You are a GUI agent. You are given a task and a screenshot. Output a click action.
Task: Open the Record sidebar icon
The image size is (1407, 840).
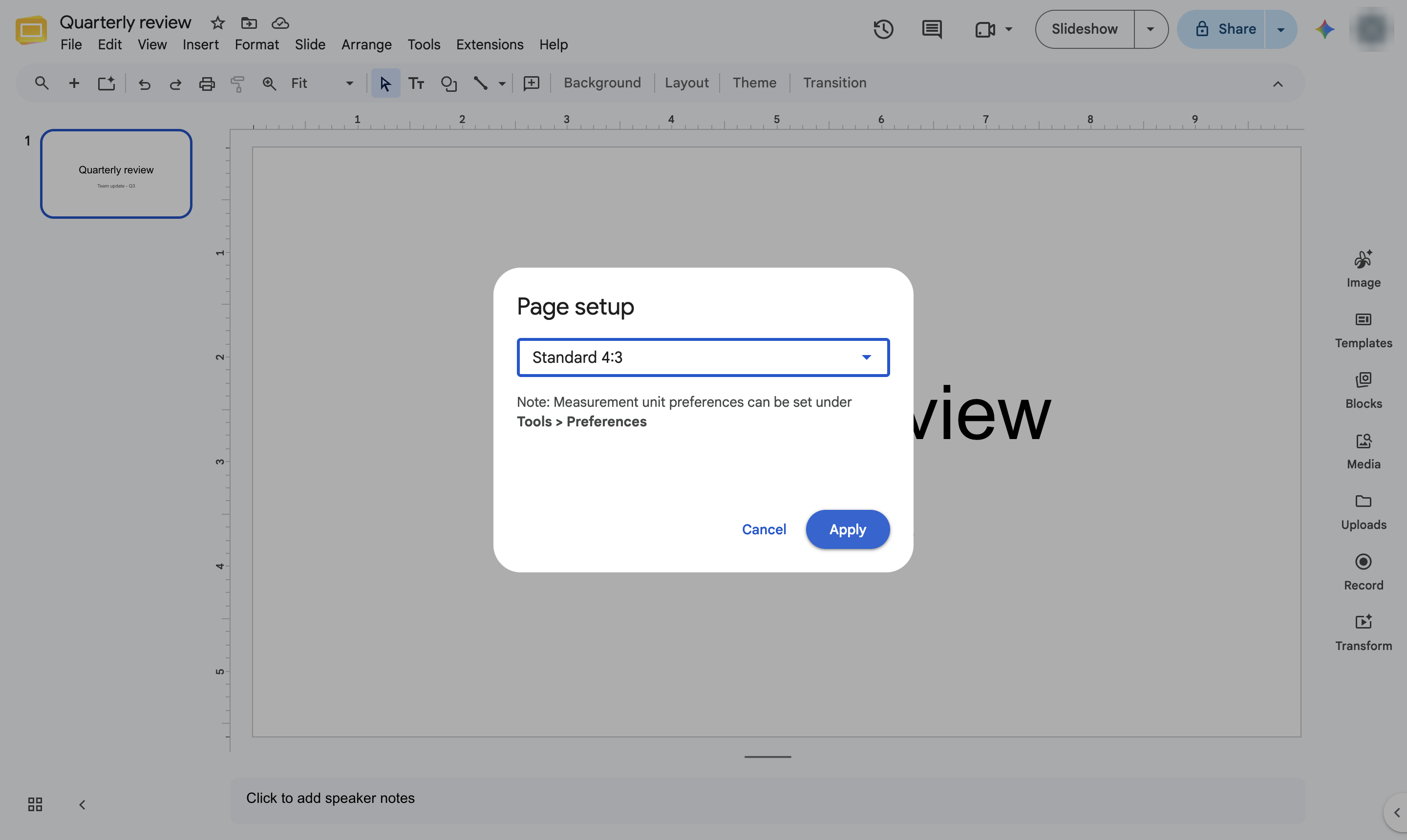coord(1364,572)
